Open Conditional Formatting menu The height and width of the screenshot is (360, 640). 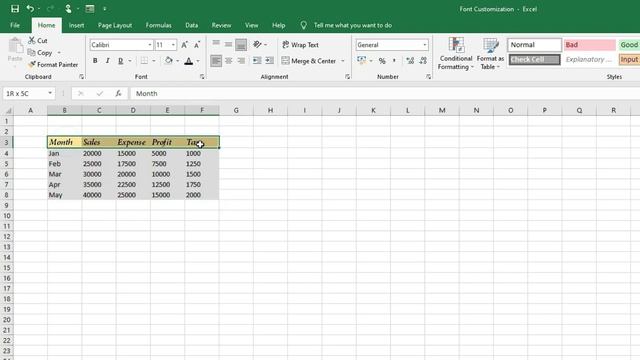point(456,53)
